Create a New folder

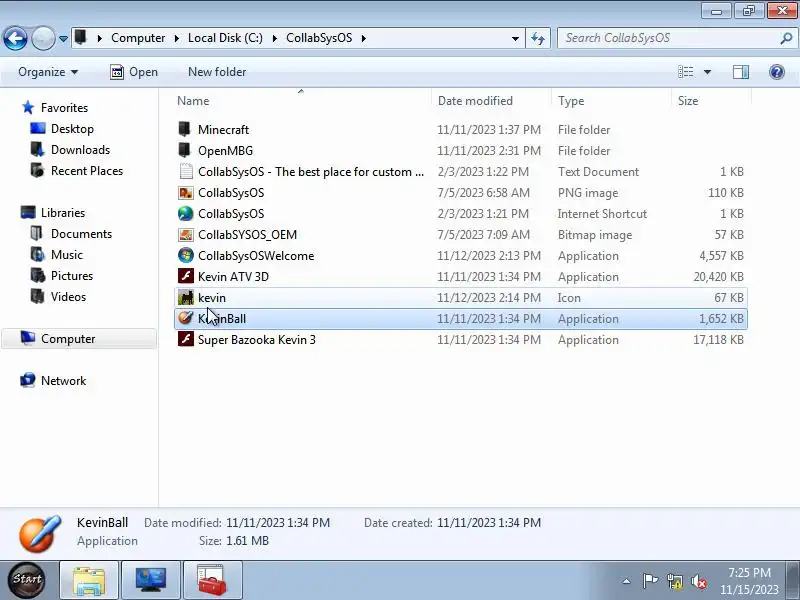tap(217, 72)
